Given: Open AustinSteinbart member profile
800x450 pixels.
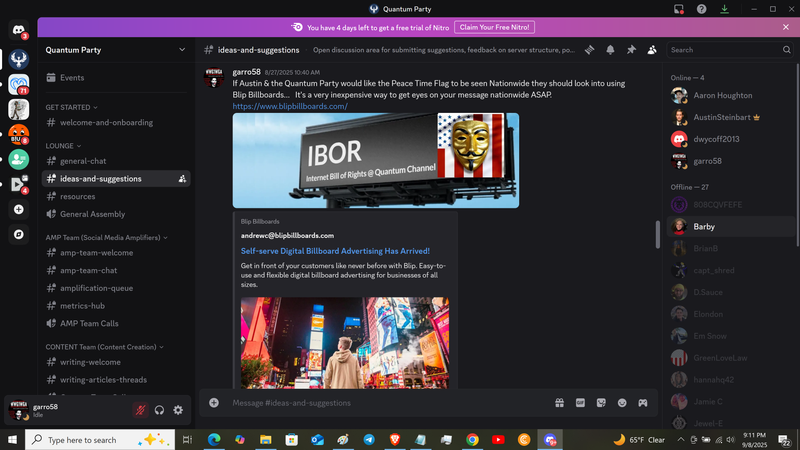Looking at the screenshot, I should click(x=731, y=117).
